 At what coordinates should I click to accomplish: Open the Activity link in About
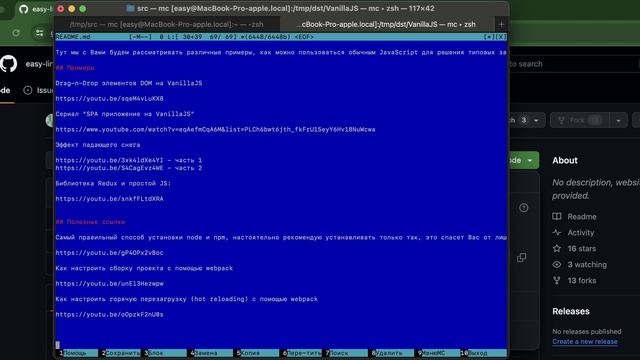(x=580, y=233)
